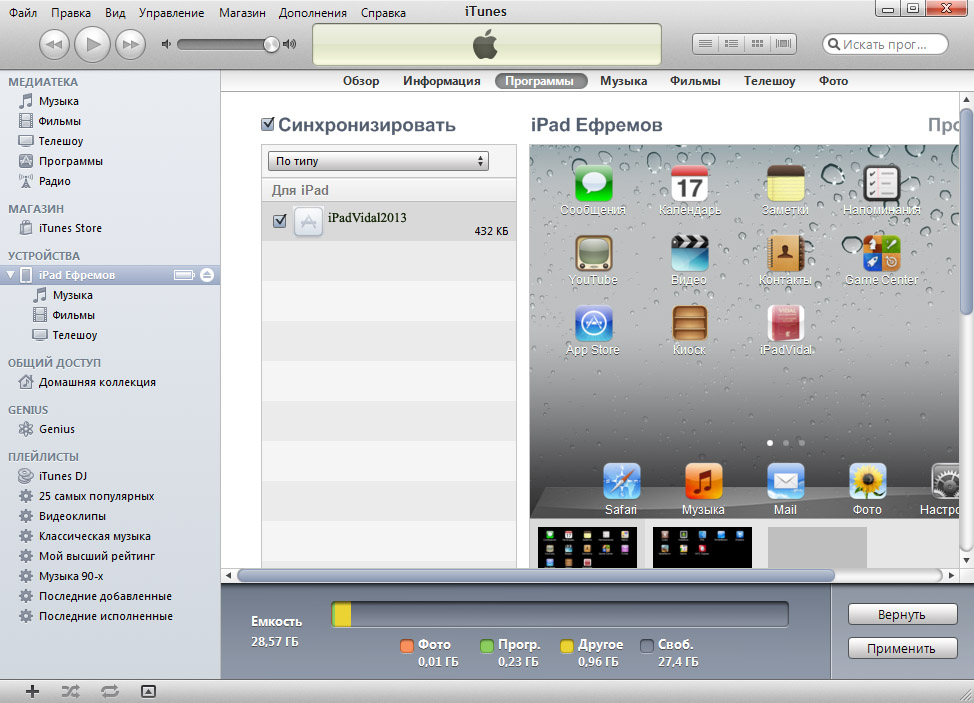Open the Файл menu
974x703 pixels.
point(23,12)
